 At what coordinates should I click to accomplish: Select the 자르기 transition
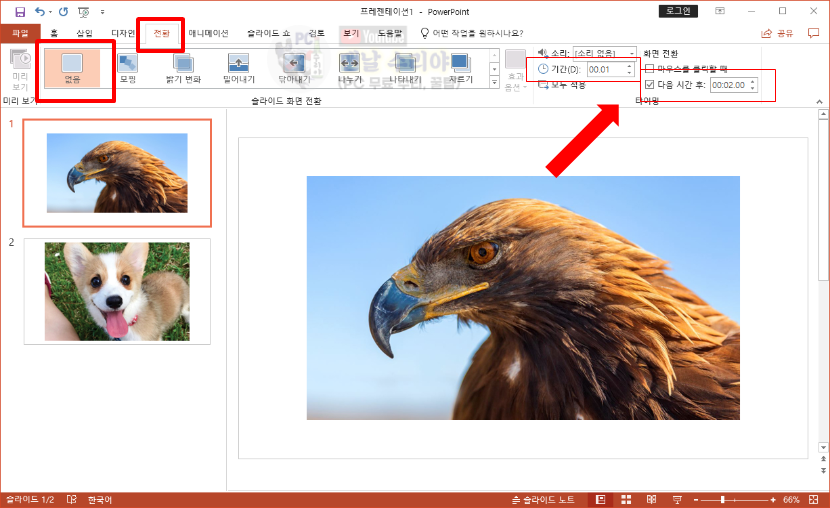(x=461, y=68)
